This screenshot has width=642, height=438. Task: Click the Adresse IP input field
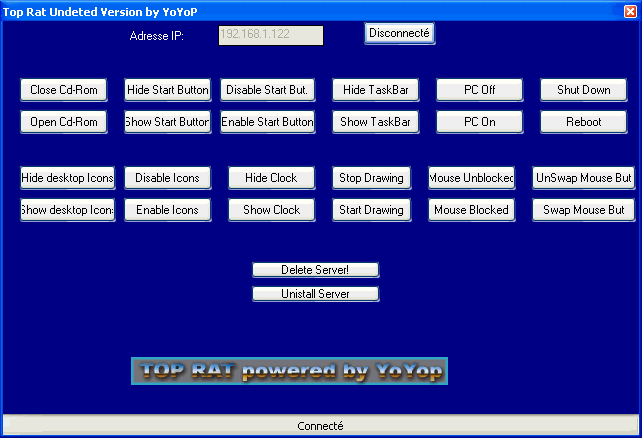[x=270, y=35]
